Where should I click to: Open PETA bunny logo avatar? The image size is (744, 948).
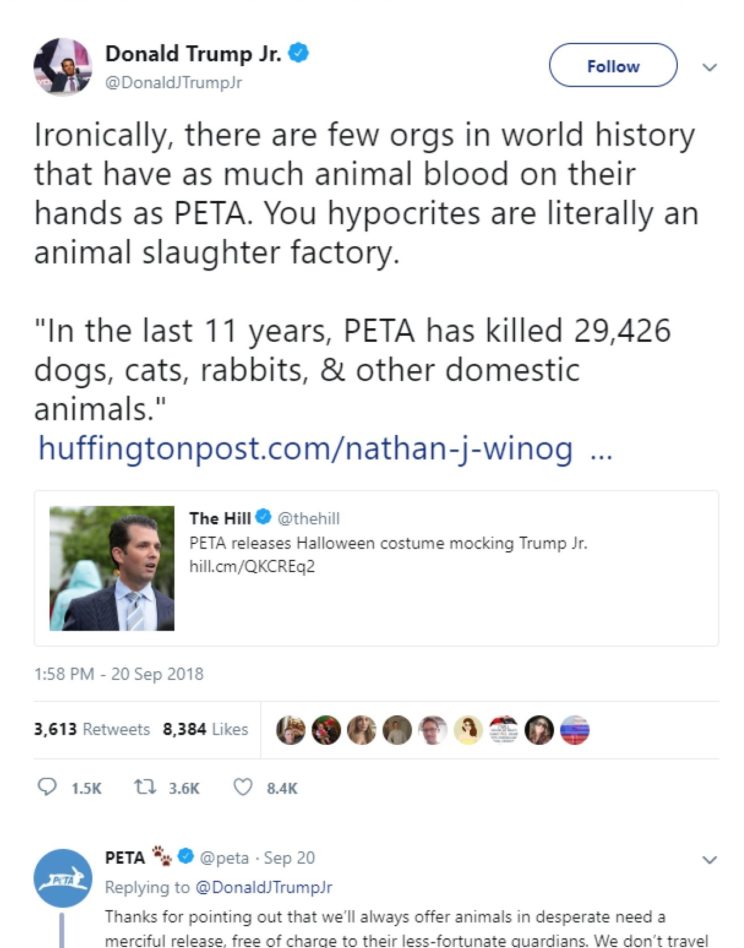pyautogui.click(x=63, y=878)
